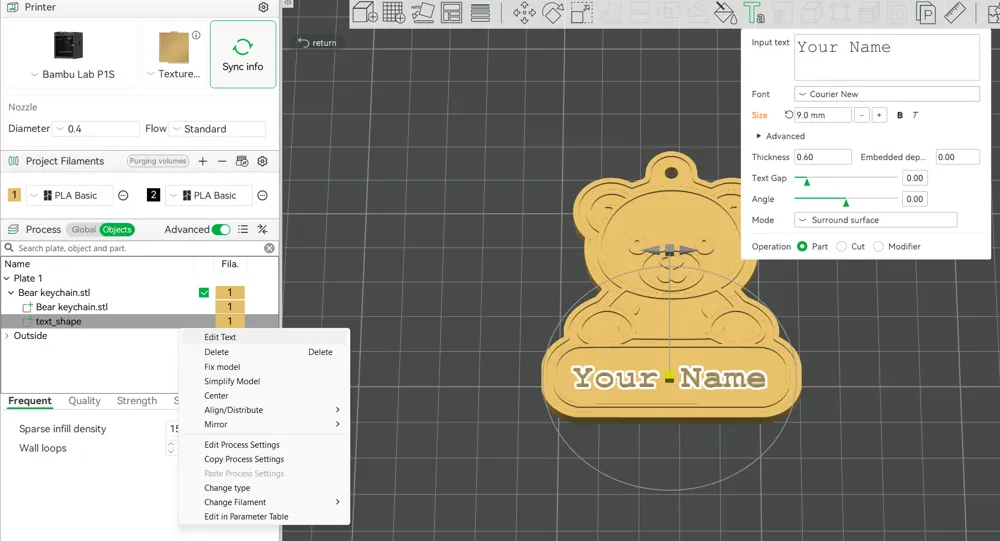The height and width of the screenshot is (541, 1000).
Task: Open the Align/Distribute submenu
Action: point(264,410)
